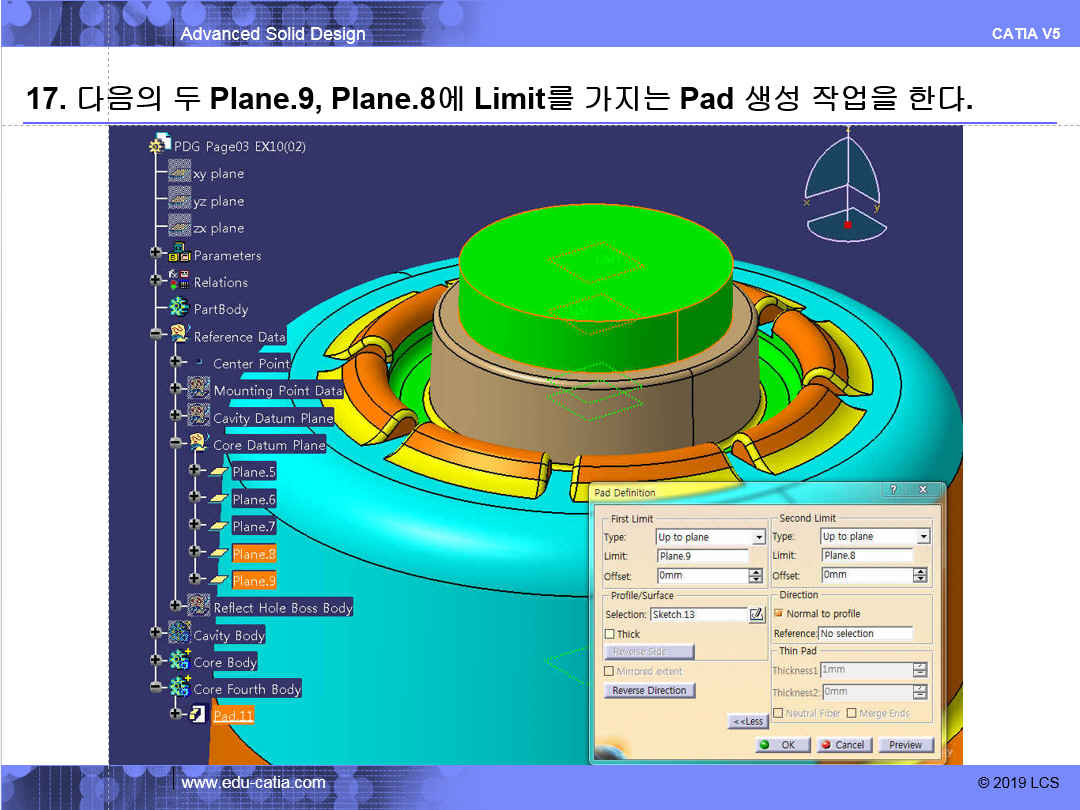
Task: Click the Preview button
Action: point(905,745)
